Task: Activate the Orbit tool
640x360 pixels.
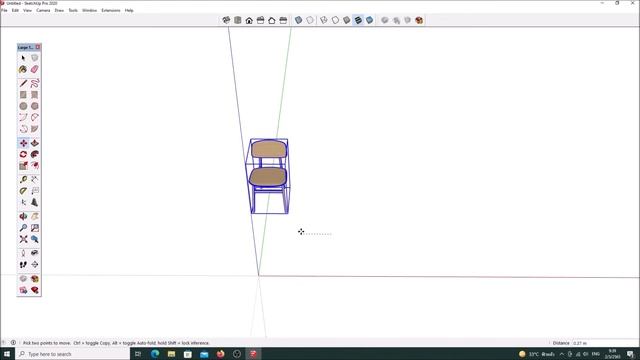Action: (23, 216)
